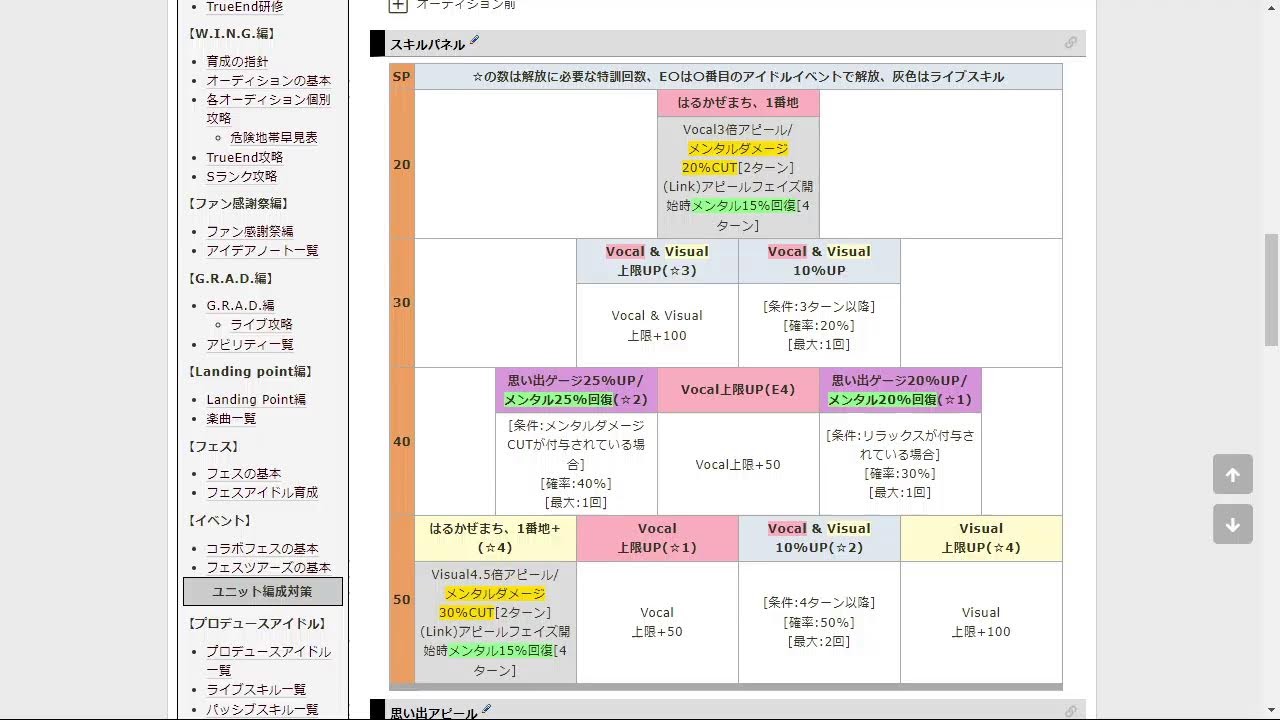Edit the 思い出アピール section via pencil icon
1280x720 pixels.
487,710
